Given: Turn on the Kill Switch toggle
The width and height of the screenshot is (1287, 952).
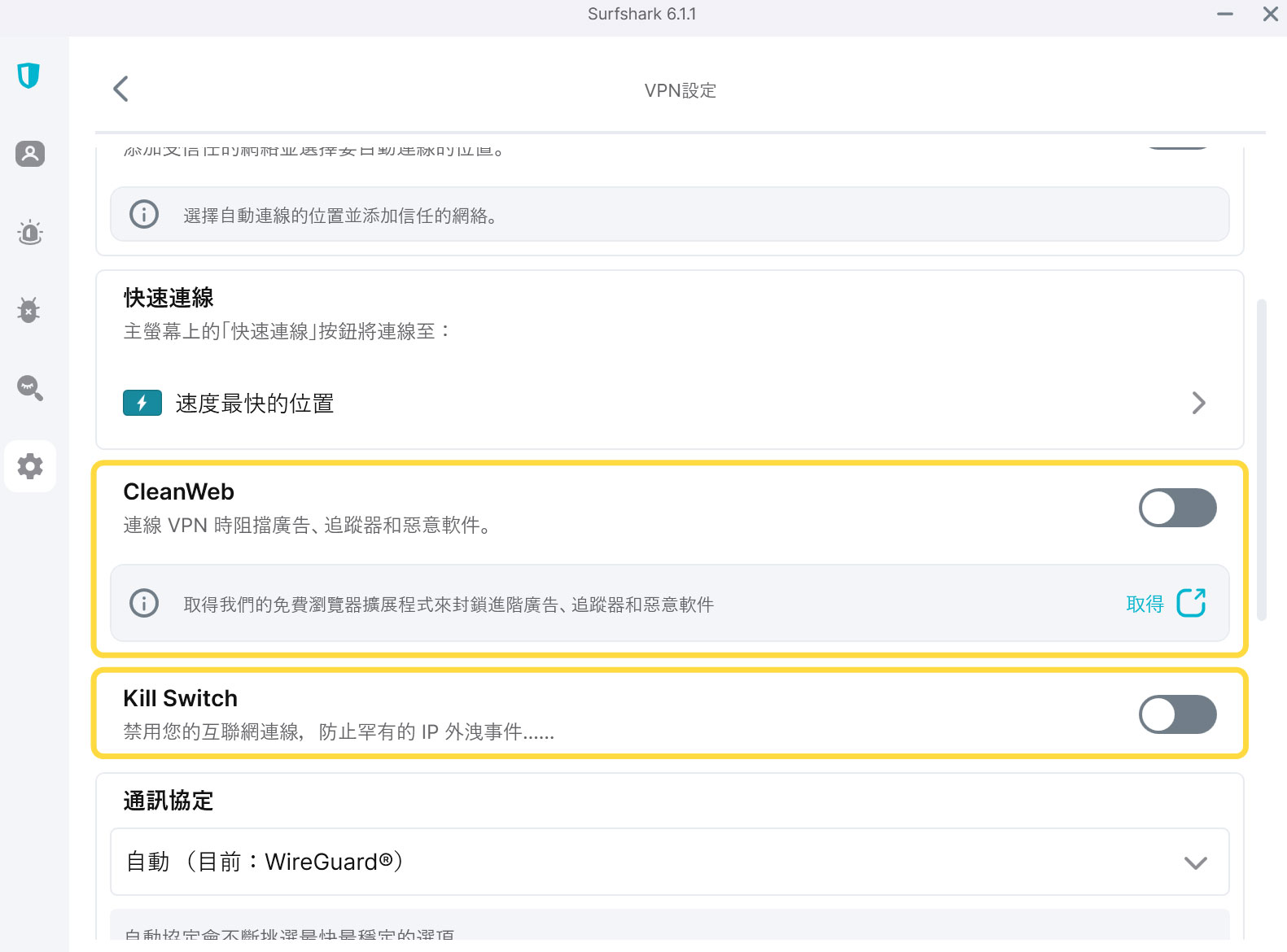Looking at the screenshot, I should click(1177, 714).
